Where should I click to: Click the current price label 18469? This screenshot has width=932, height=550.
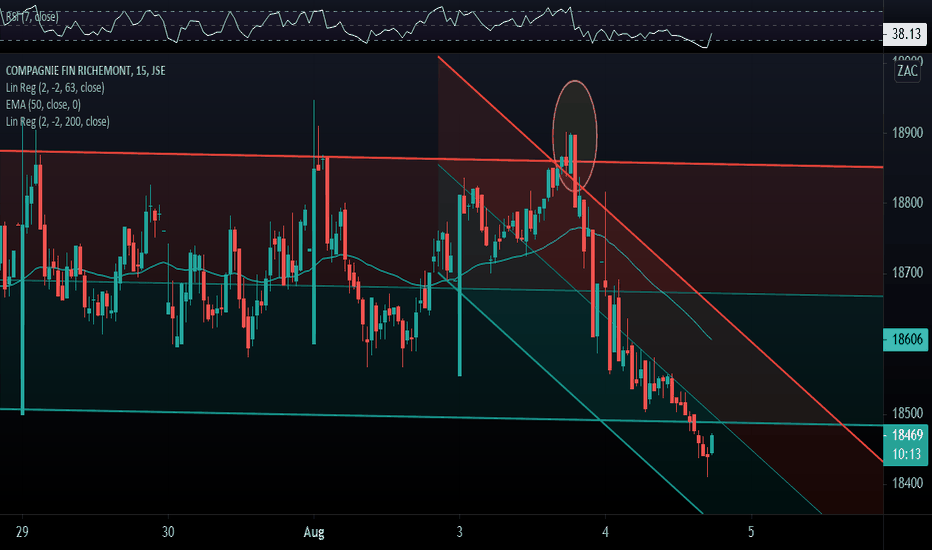pyautogui.click(x=906, y=435)
